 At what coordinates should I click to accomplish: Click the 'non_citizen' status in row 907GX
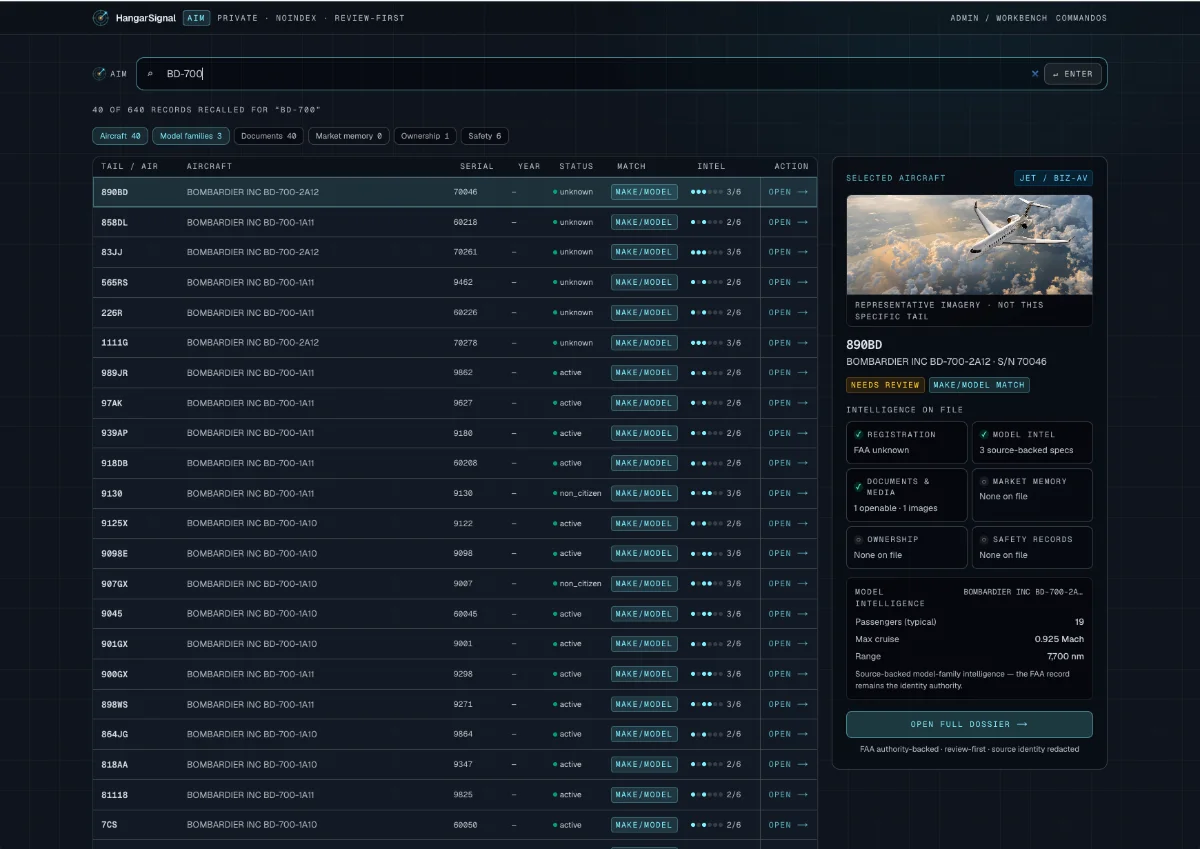pos(581,584)
